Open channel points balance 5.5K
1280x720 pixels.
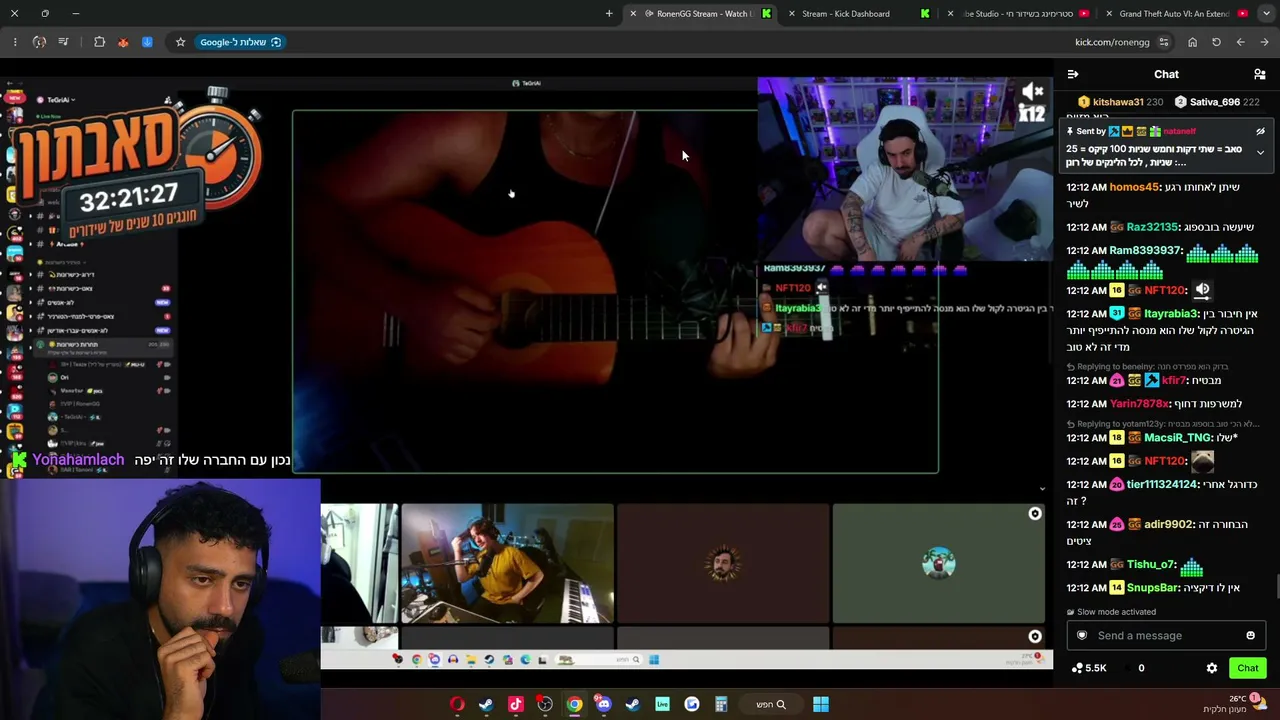coord(1088,668)
